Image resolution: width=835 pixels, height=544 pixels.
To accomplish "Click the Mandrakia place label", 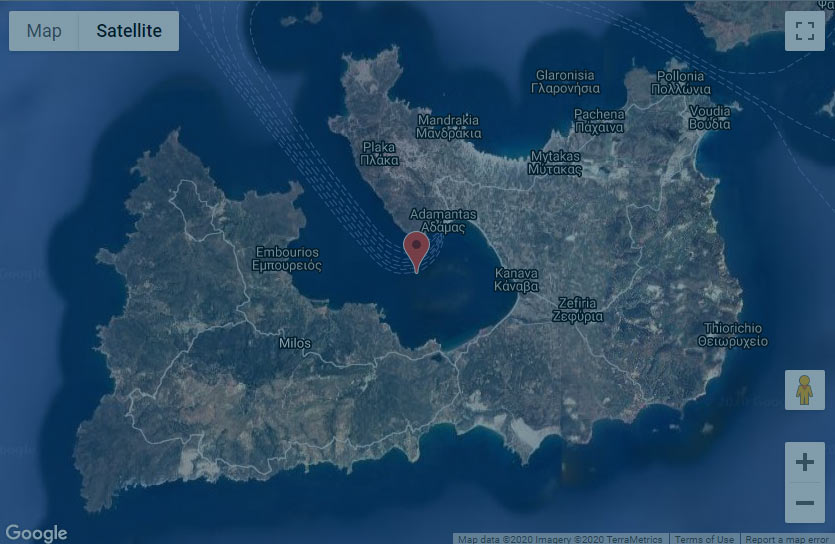I will tap(448, 127).
